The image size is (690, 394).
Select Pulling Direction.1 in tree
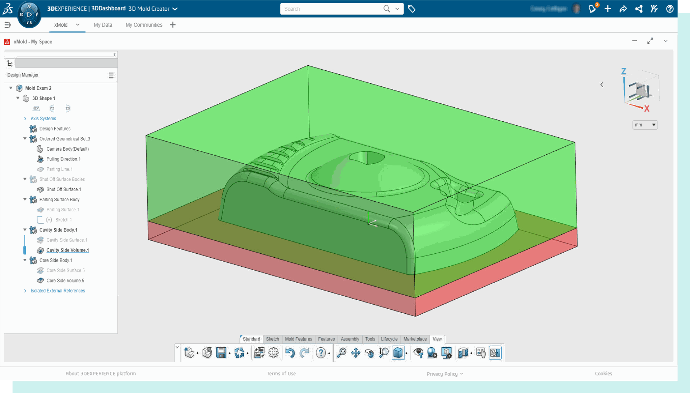pos(63,159)
